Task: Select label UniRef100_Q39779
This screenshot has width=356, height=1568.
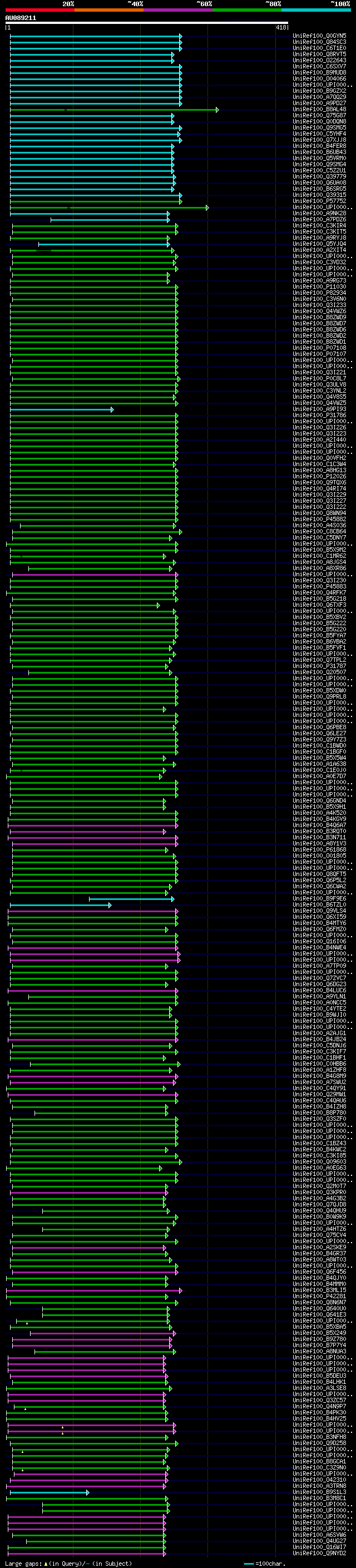Action: point(319,176)
